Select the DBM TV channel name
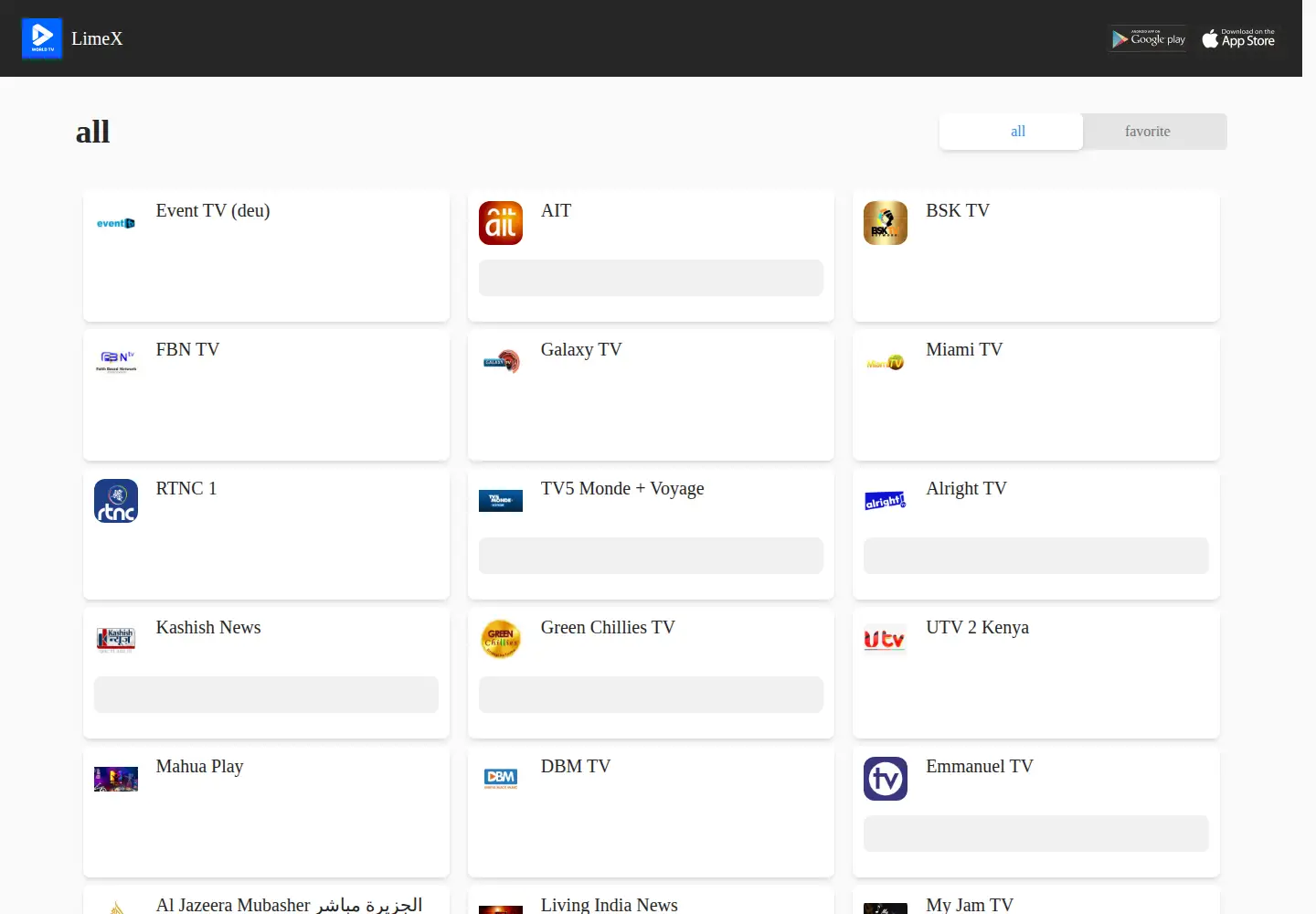1316x914 pixels. coord(576,766)
